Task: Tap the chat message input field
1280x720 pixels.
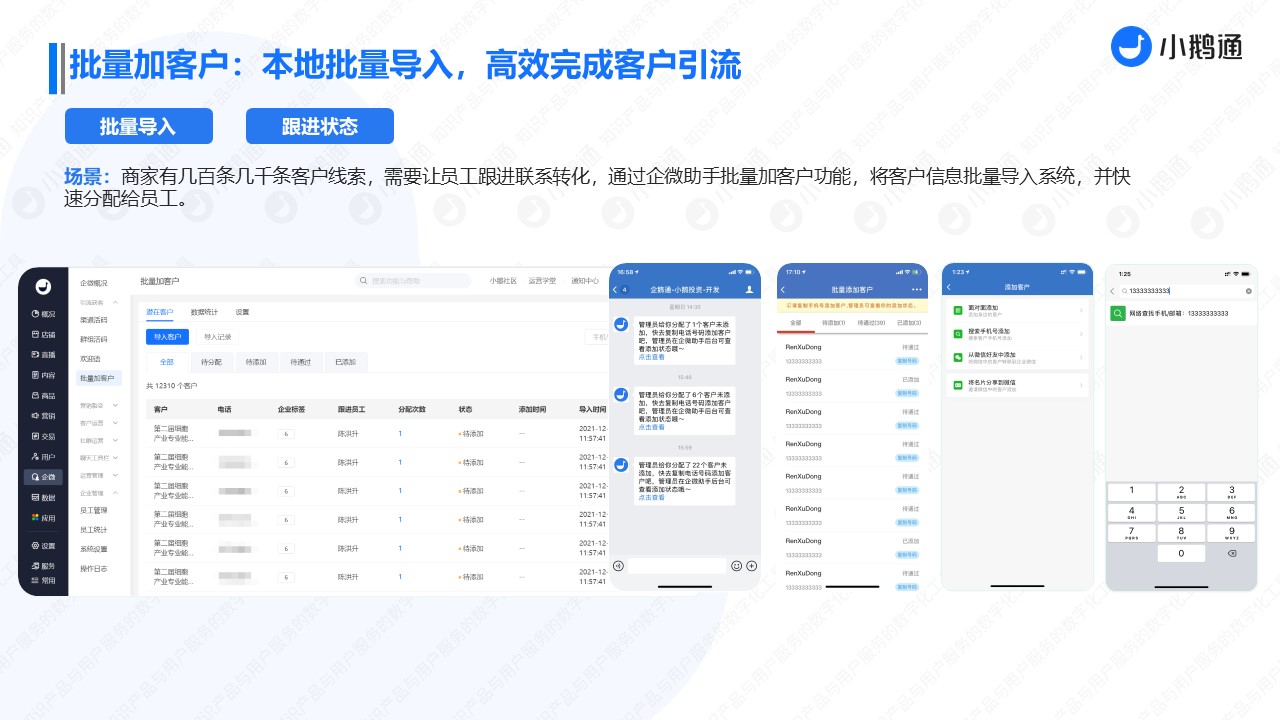Action: (677, 565)
